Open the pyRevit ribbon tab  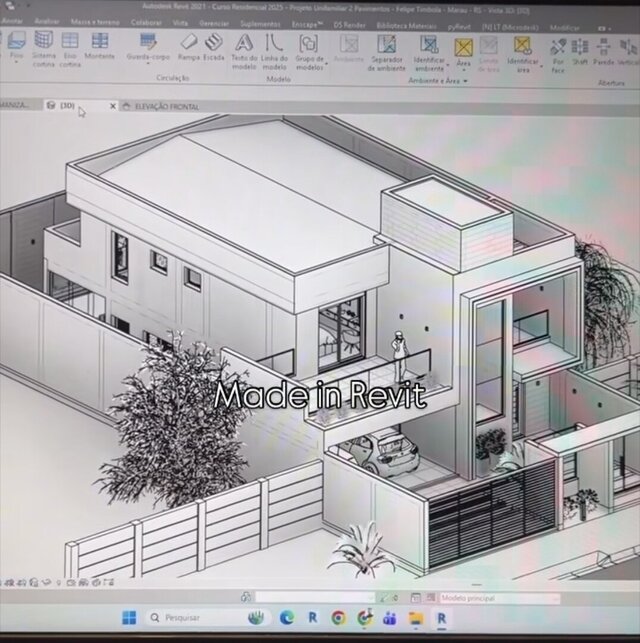(x=459, y=27)
